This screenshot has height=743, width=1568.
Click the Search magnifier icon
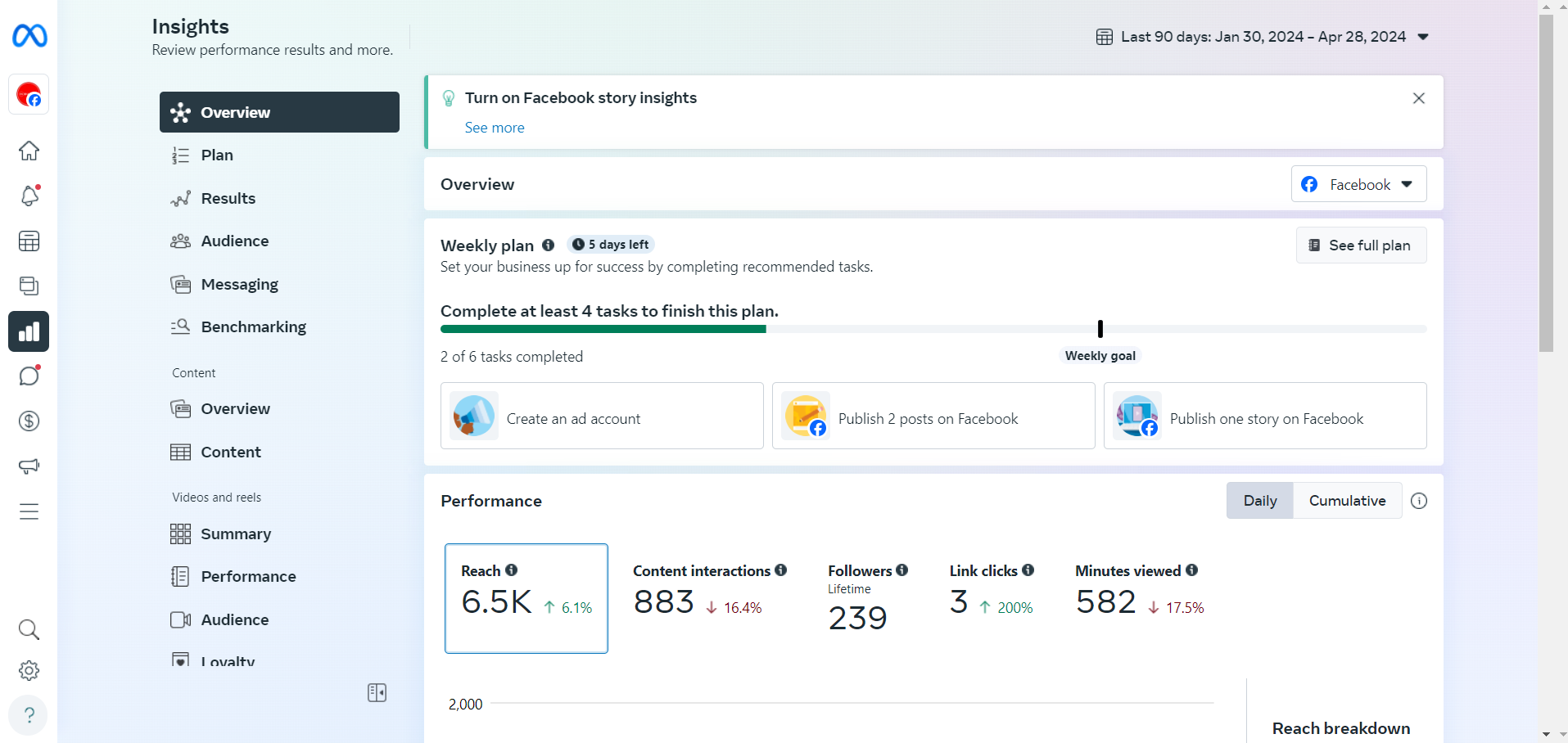coord(29,629)
